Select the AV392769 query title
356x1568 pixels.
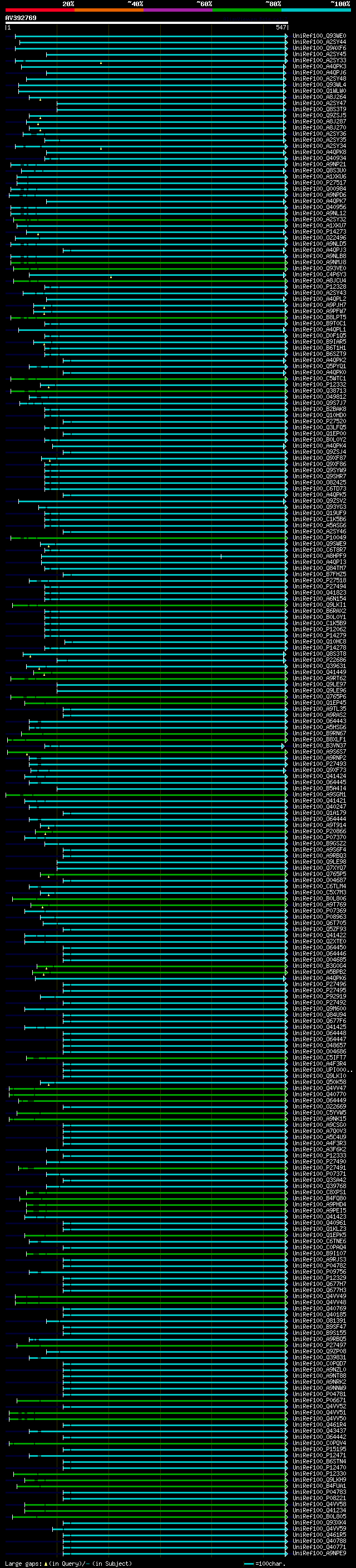(21, 18)
